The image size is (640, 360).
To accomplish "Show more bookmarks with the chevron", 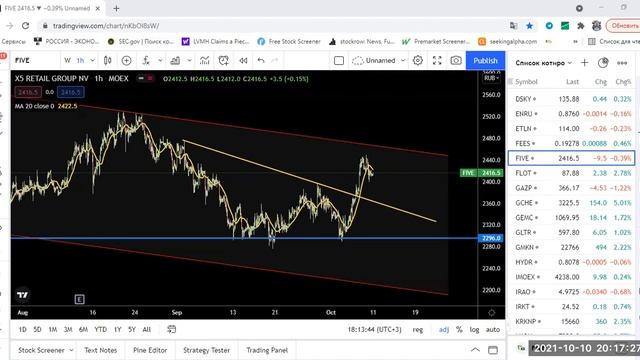I will coord(576,42).
